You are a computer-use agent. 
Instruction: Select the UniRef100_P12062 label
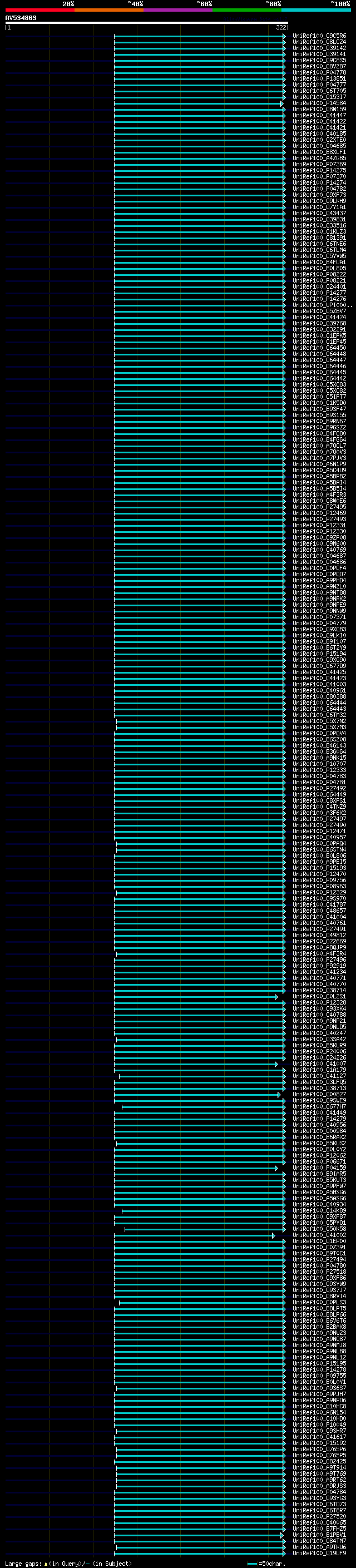tap(319, 1155)
